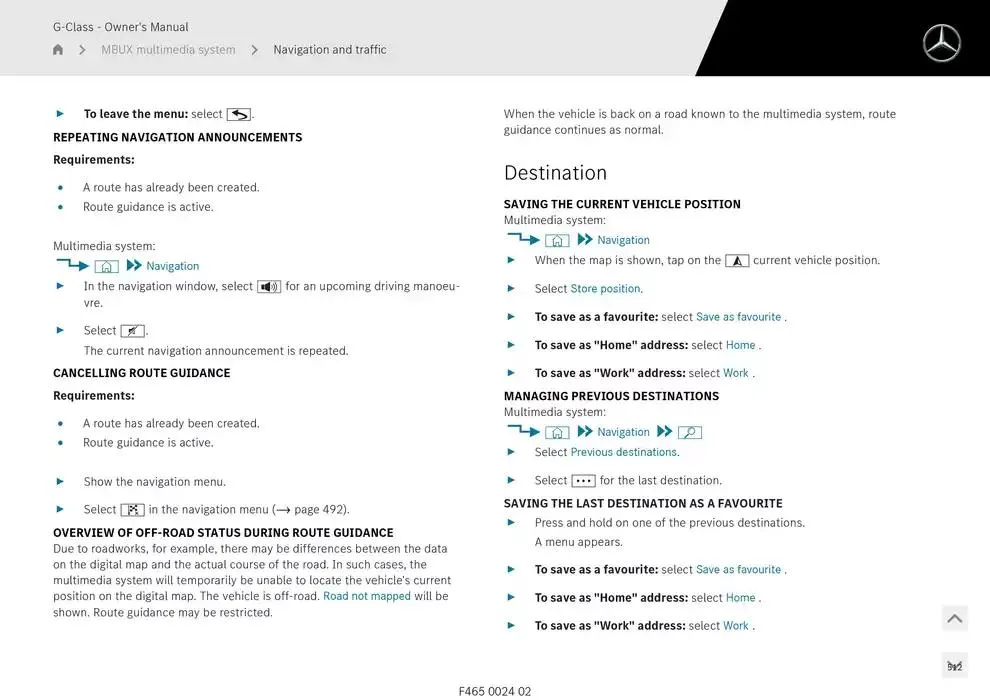
Task: Select the 'Navigation and traffic' breadcrumb item
Action: click(329, 50)
